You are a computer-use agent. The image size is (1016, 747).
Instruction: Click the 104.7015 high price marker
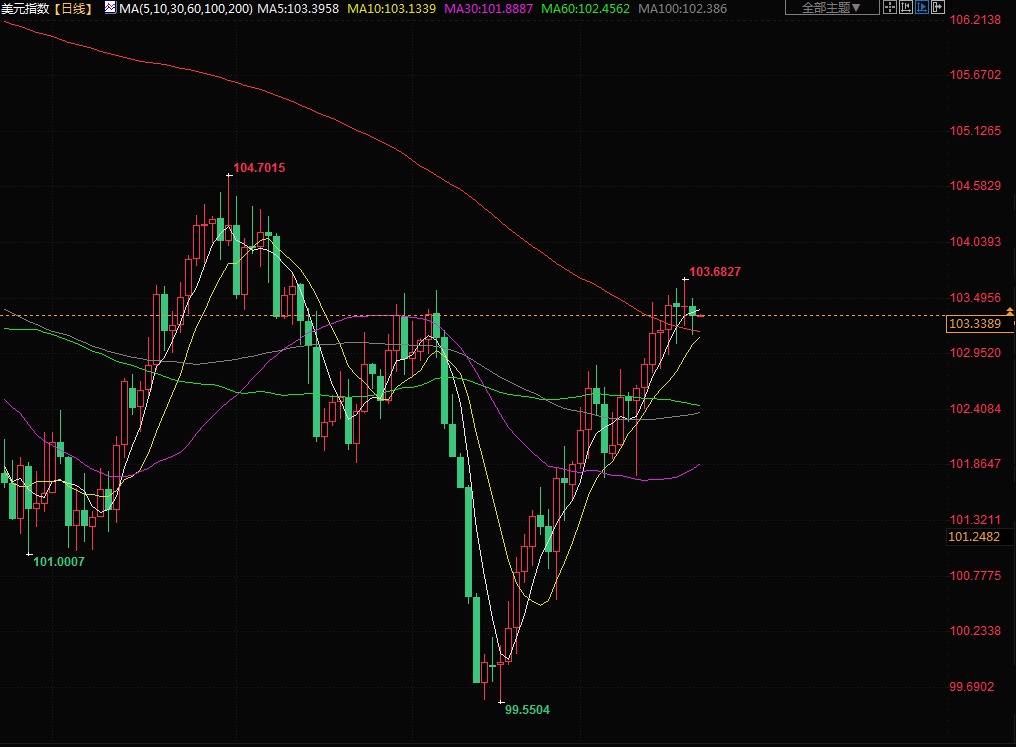coord(259,168)
